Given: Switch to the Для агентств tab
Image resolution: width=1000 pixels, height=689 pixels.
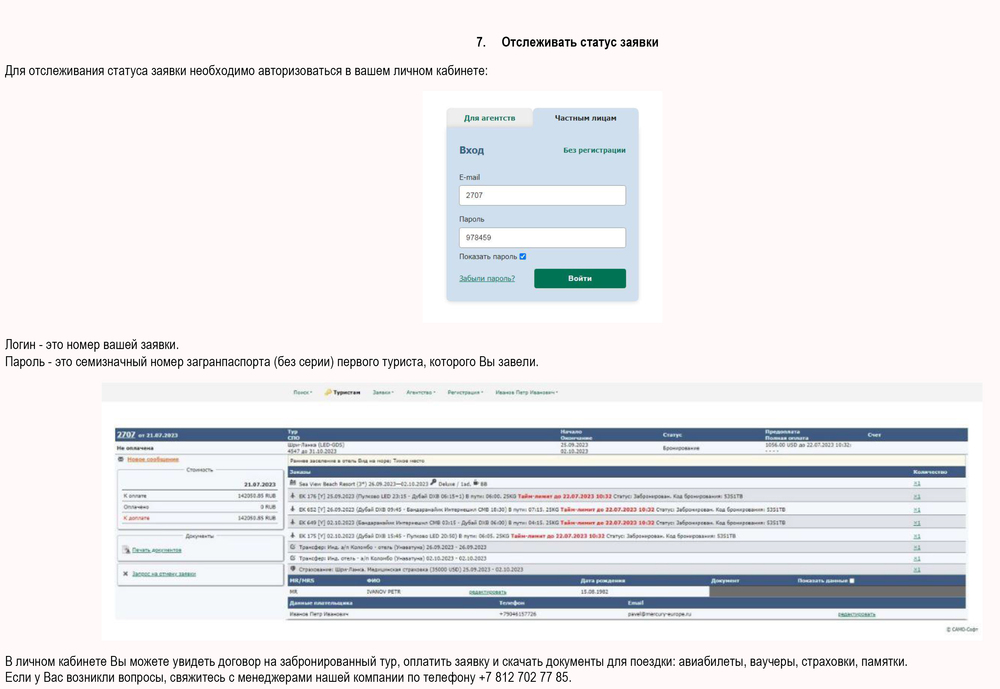Looking at the screenshot, I should (489, 118).
